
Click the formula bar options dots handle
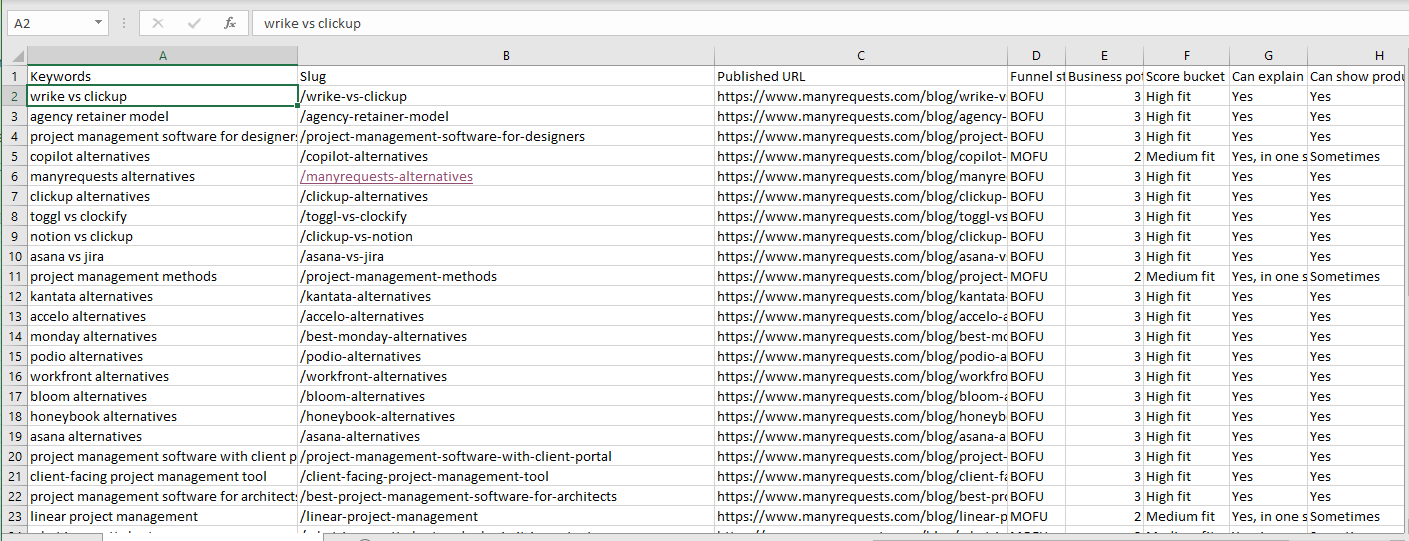tap(123, 23)
